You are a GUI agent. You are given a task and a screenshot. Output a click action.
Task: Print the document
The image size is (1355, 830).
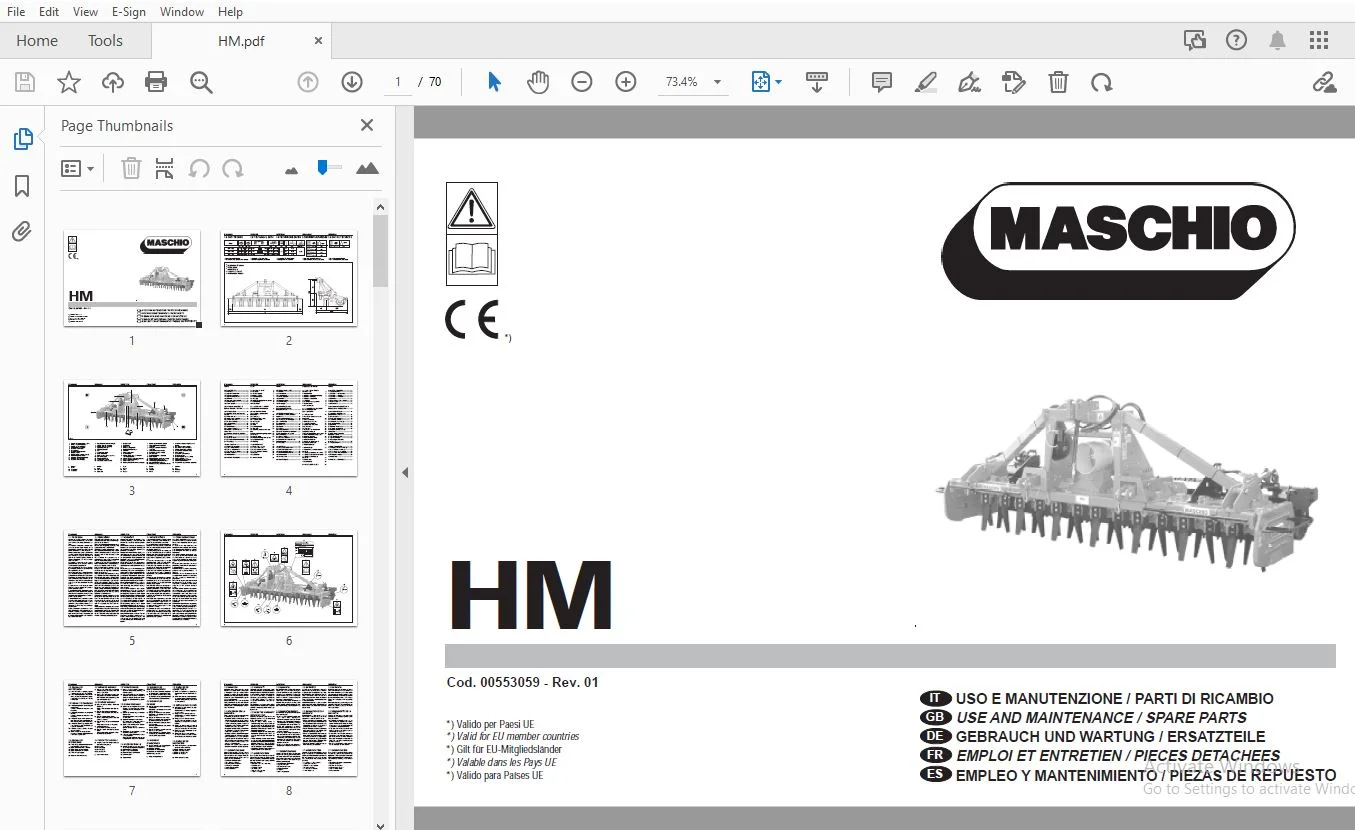[x=156, y=82]
